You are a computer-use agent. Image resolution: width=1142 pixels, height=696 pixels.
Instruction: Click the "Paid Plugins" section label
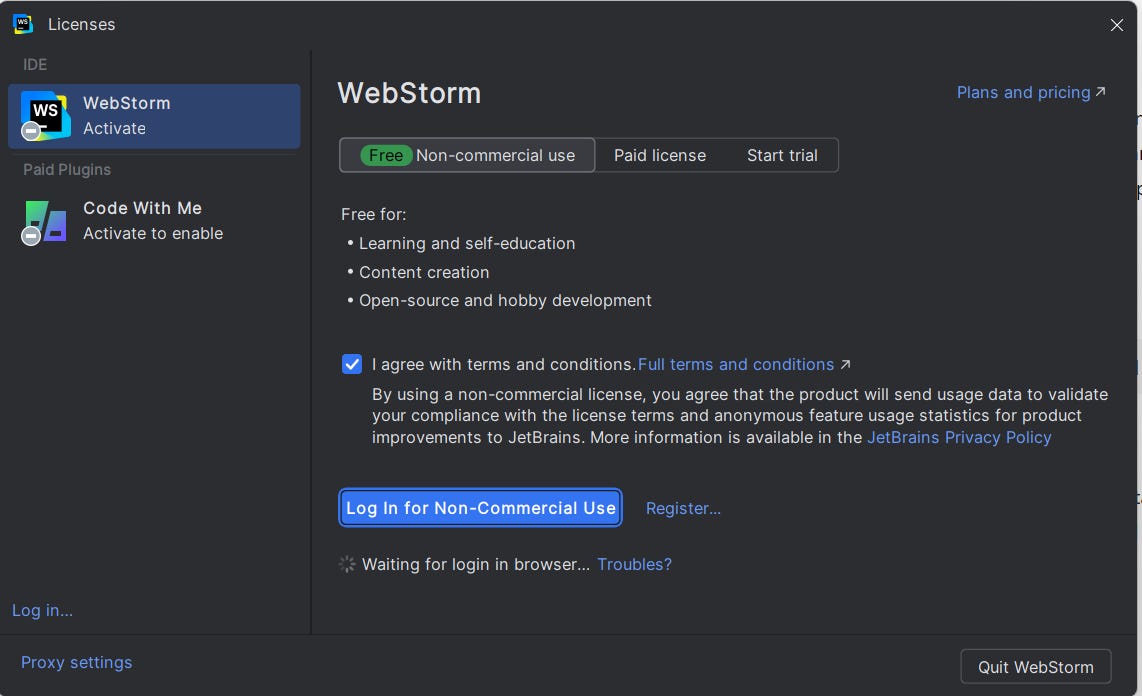67,170
